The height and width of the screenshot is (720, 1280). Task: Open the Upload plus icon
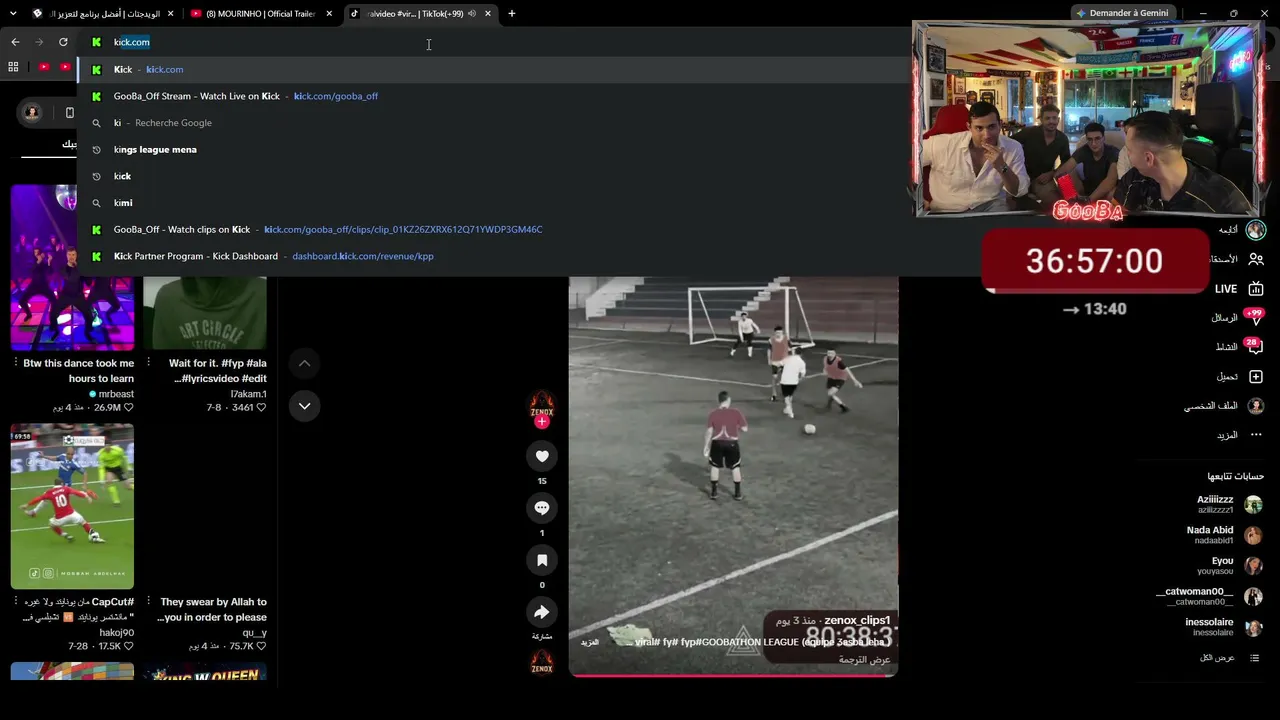click(1256, 377)
